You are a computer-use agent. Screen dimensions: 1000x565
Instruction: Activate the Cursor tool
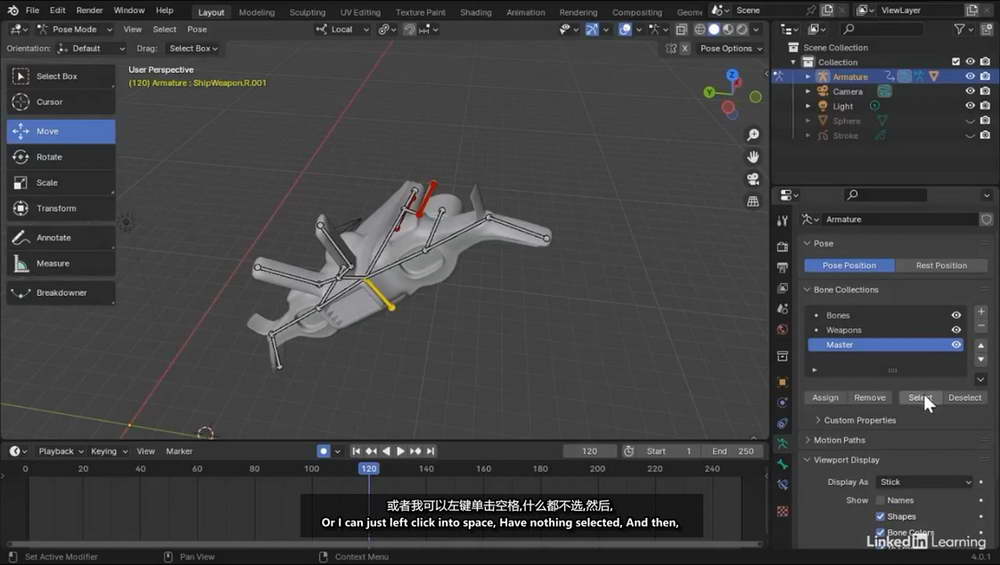pyautogui.click(x=61, y=102)
